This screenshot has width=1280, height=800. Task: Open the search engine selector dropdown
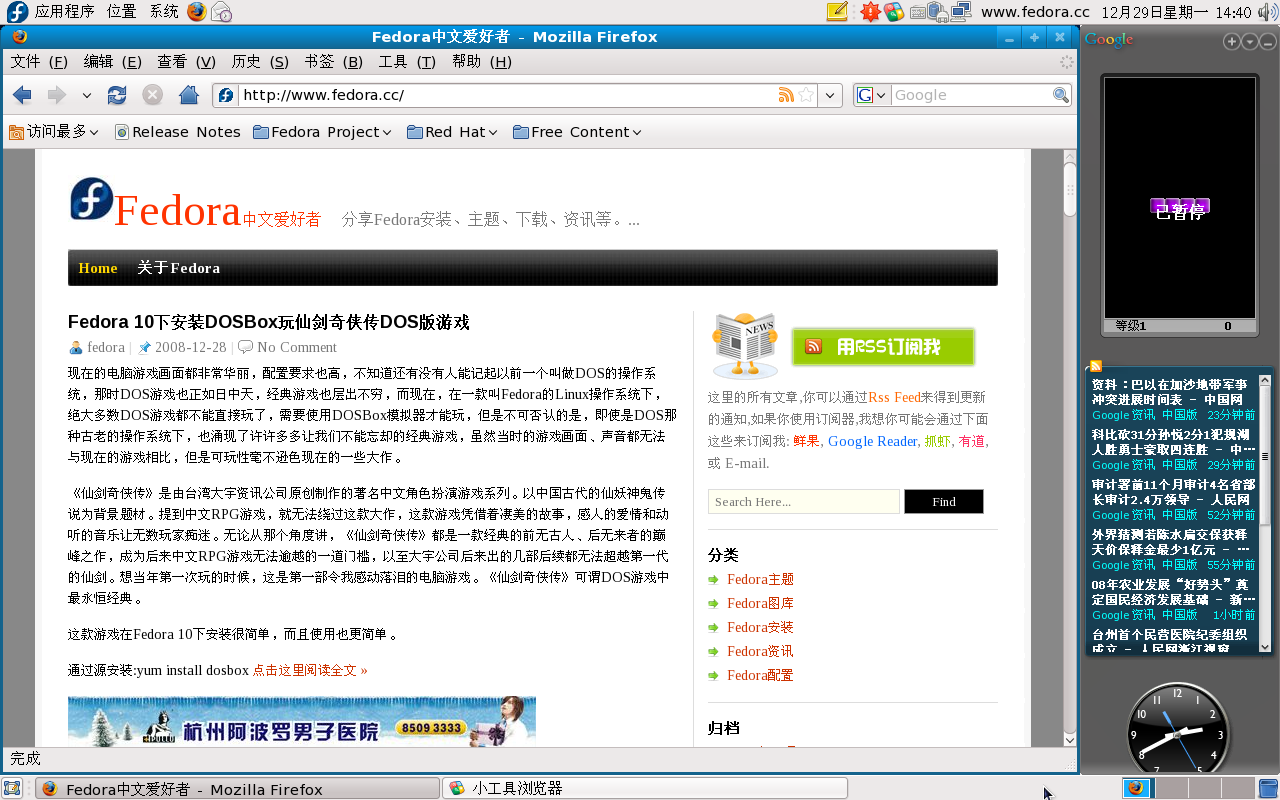pyautogui.click(x=871, y=95)
